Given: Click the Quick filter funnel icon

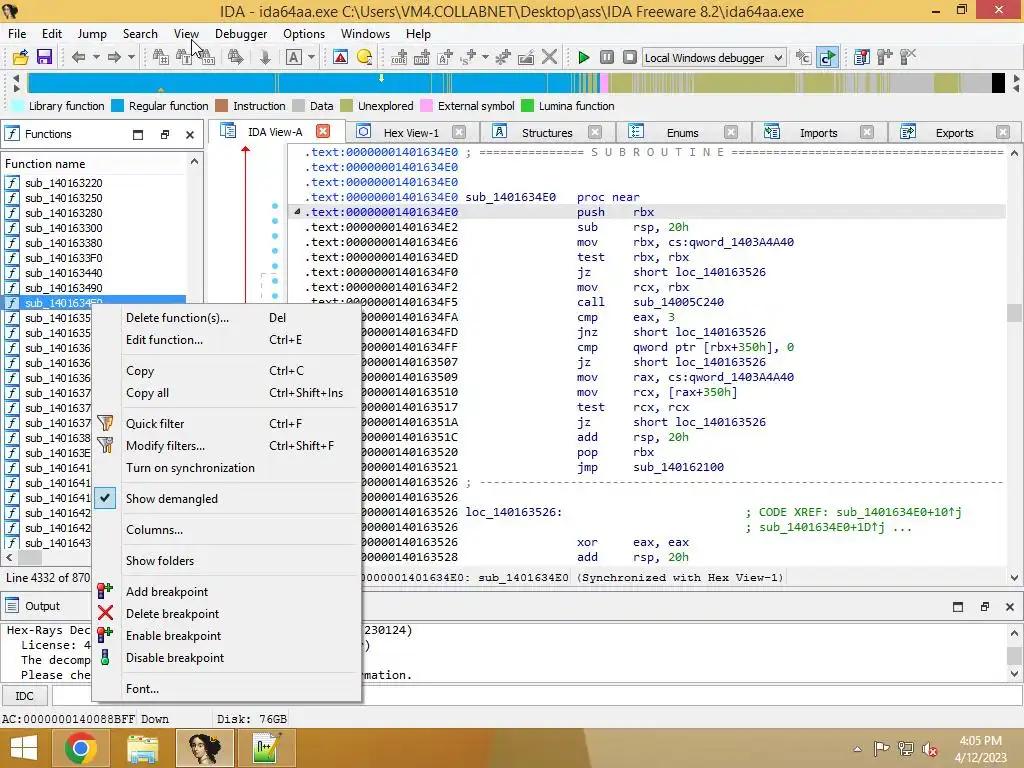Looking at the screenshot, I should click(x=105, y=424).
